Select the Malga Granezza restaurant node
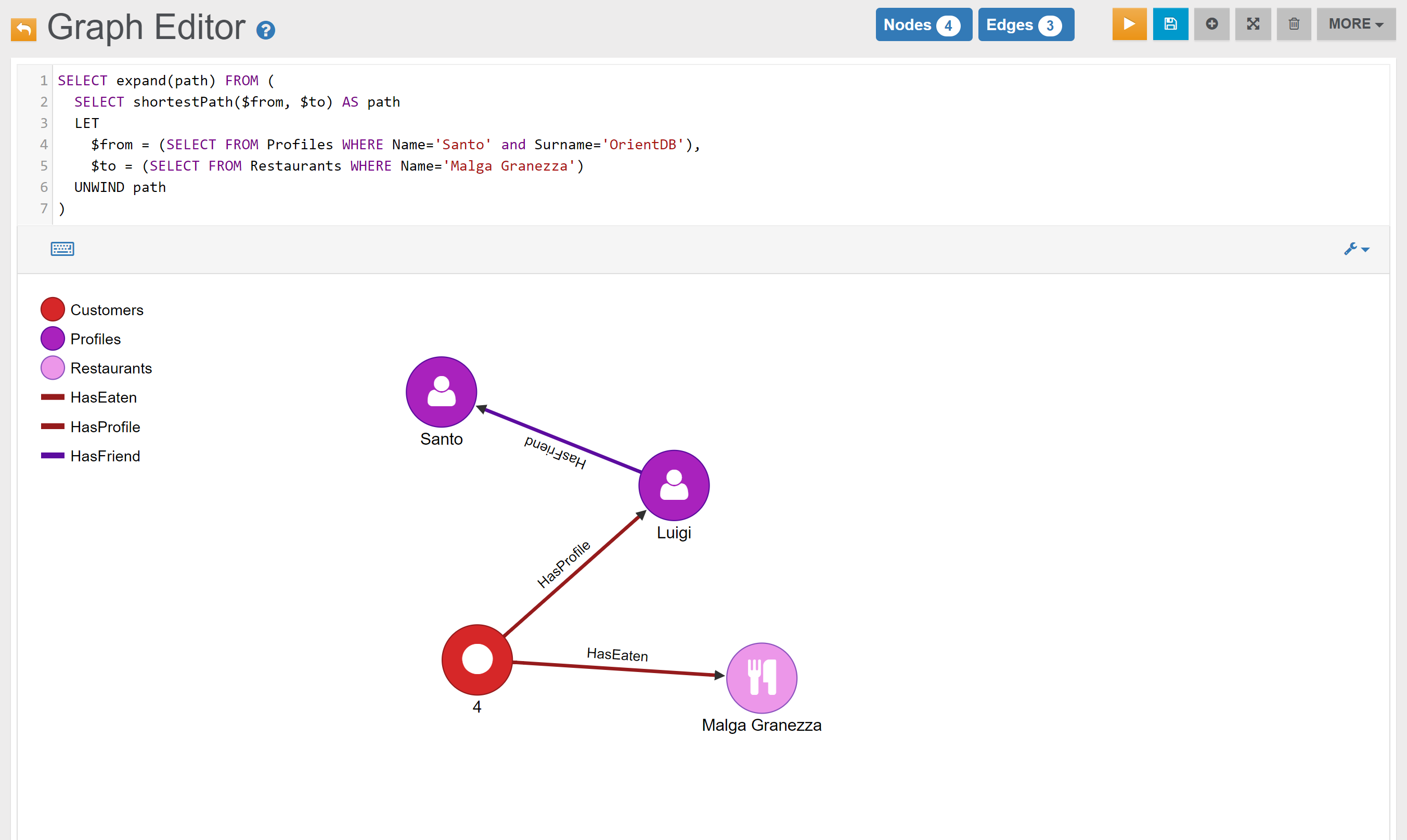This screenshot has height=840, width=1407. 761,678
